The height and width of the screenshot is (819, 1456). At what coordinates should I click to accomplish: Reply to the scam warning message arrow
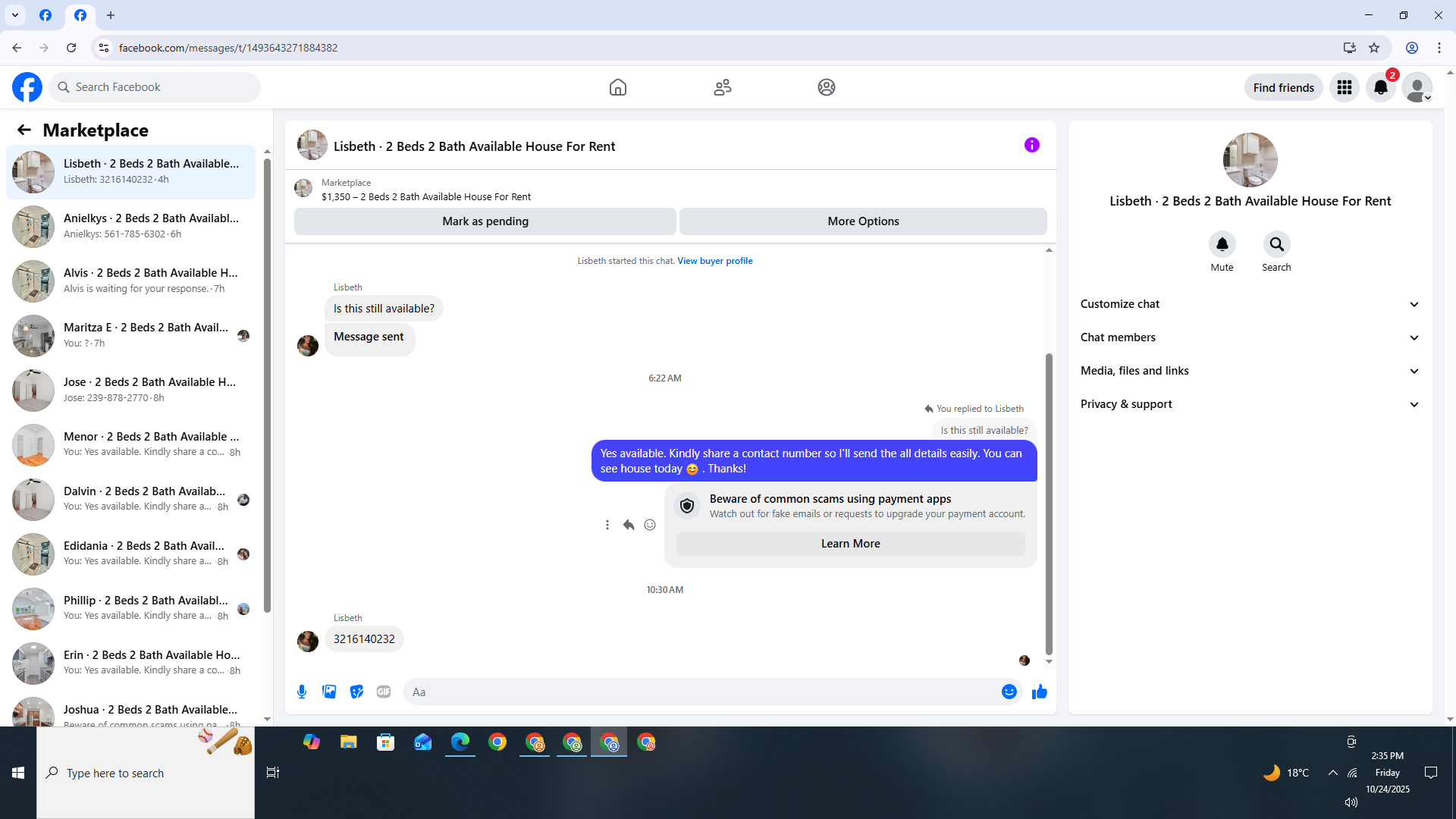click(x=629, y=525)
